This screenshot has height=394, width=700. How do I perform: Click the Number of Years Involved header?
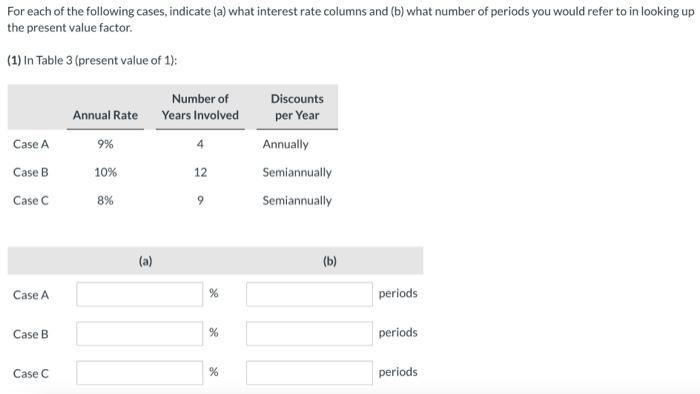[200, 107]
